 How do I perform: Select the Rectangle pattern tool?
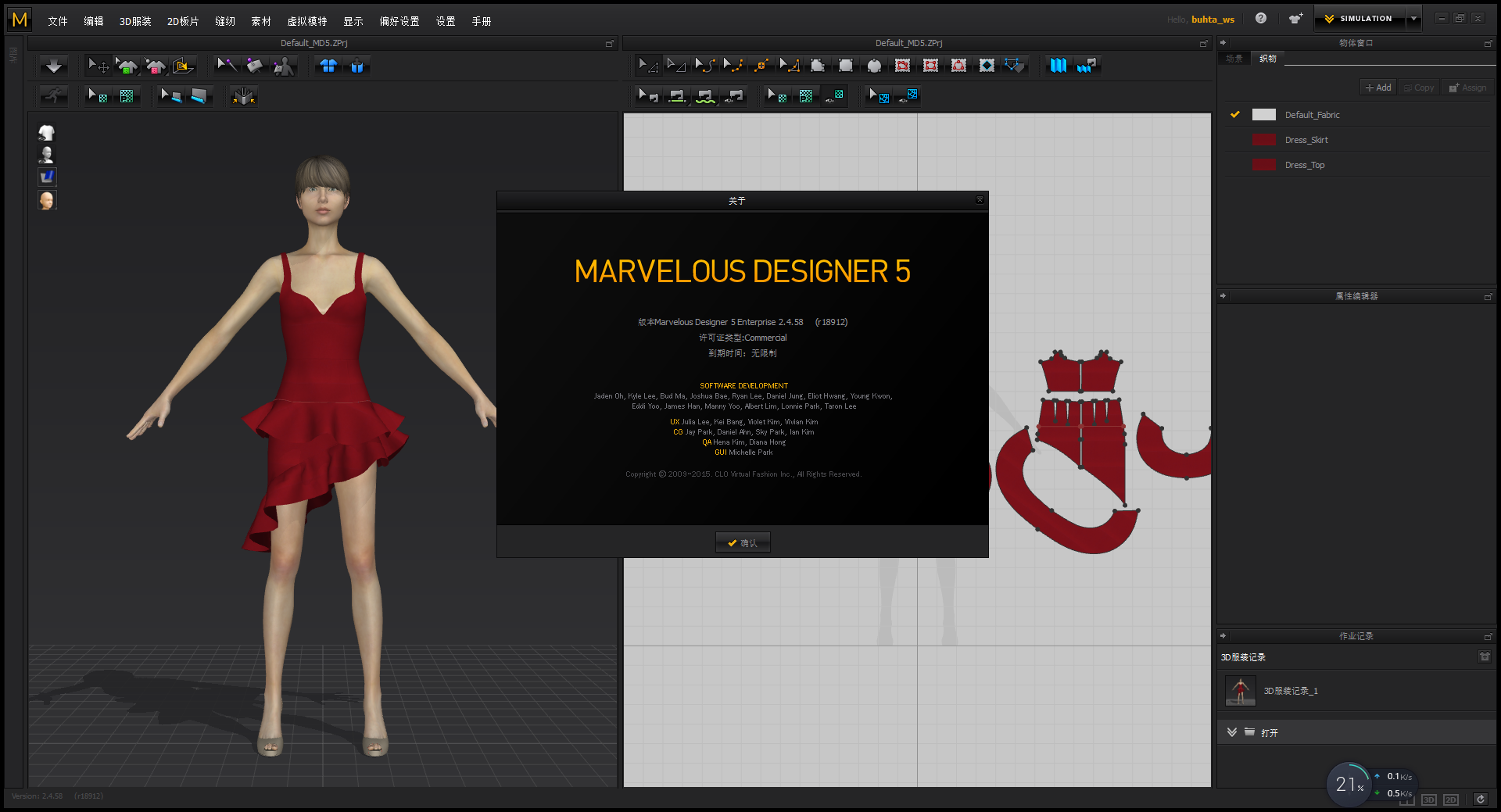coord(845,66)
